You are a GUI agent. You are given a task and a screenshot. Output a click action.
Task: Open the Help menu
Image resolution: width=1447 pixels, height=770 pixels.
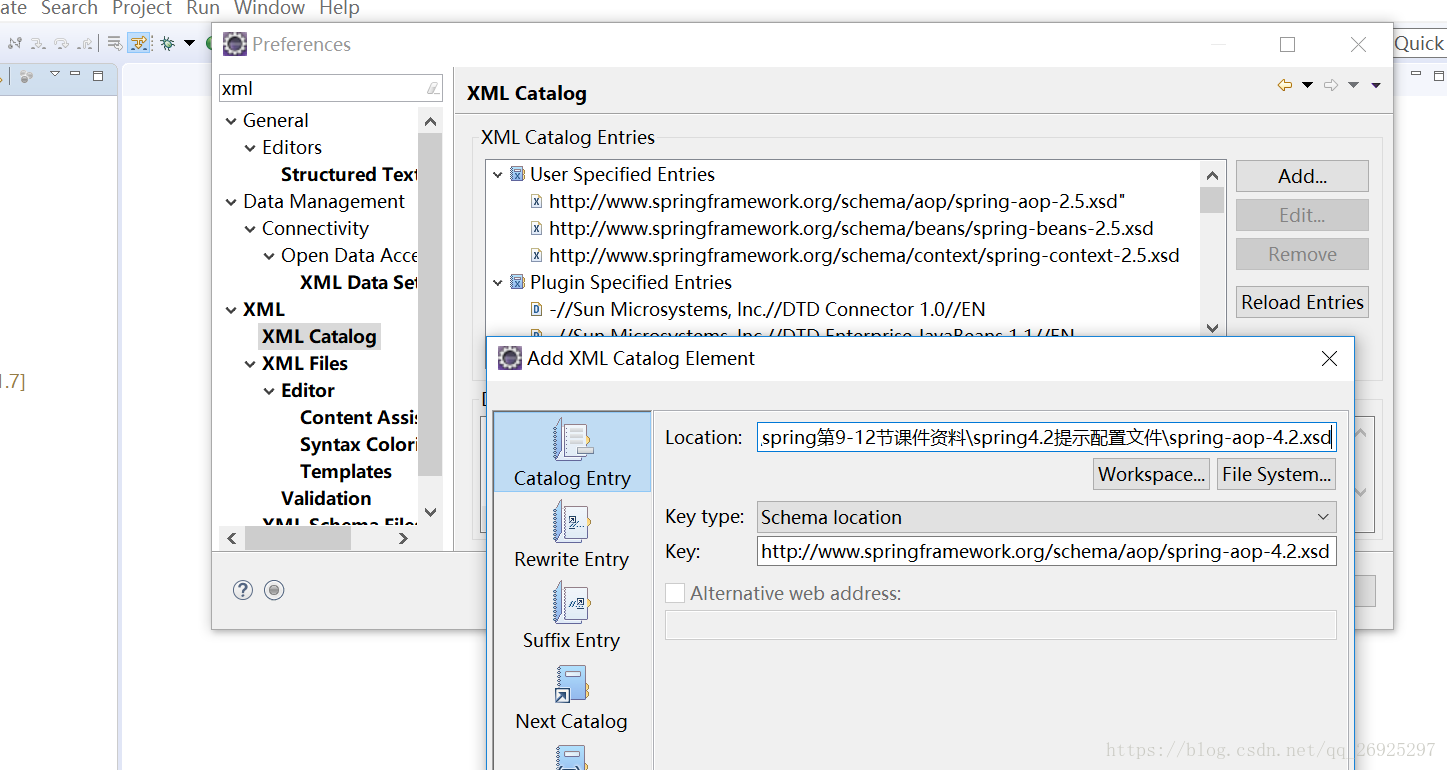pos(339,9)
